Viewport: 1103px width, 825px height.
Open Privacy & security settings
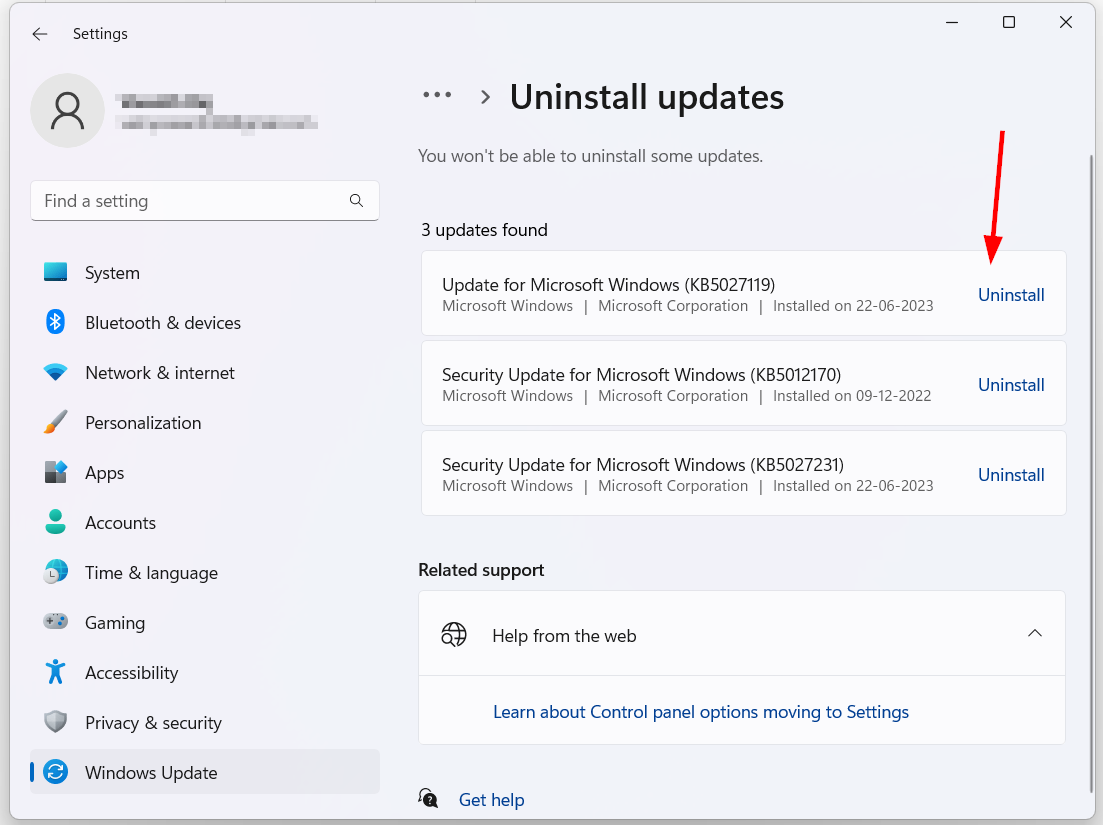[204, 722]
